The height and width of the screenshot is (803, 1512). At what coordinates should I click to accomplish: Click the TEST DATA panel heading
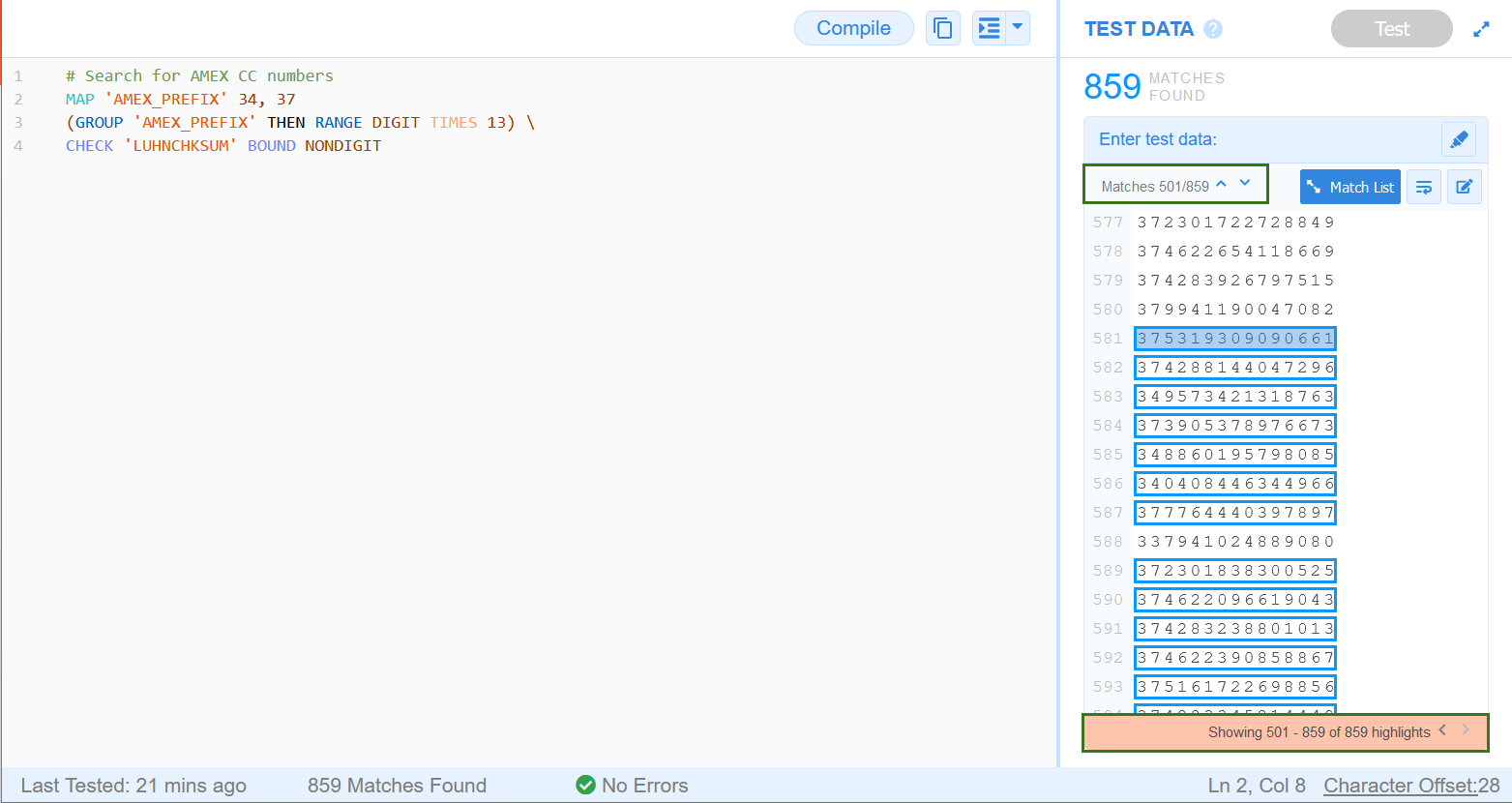pos(1139,29)
